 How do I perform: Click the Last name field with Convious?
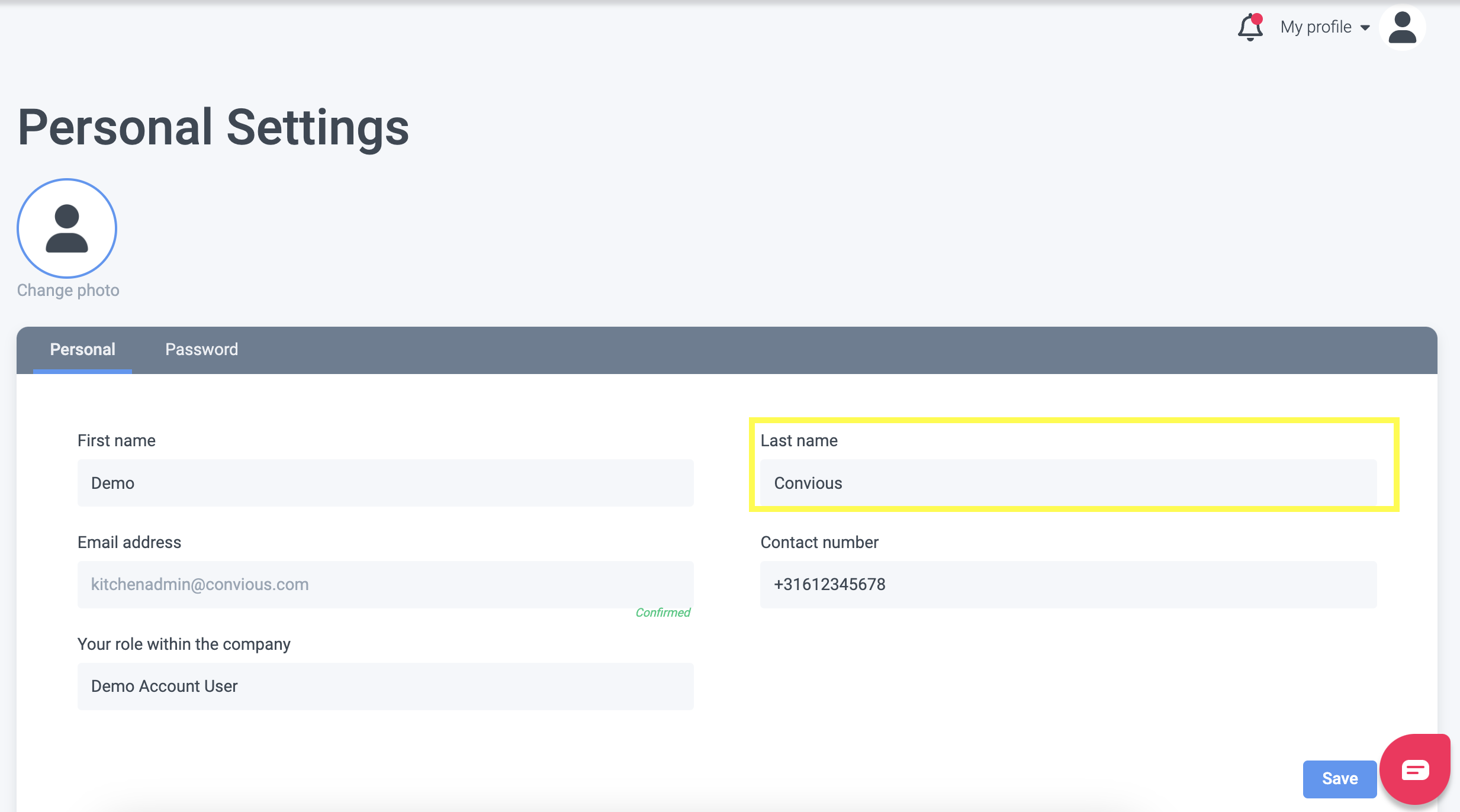[1068, 483]
